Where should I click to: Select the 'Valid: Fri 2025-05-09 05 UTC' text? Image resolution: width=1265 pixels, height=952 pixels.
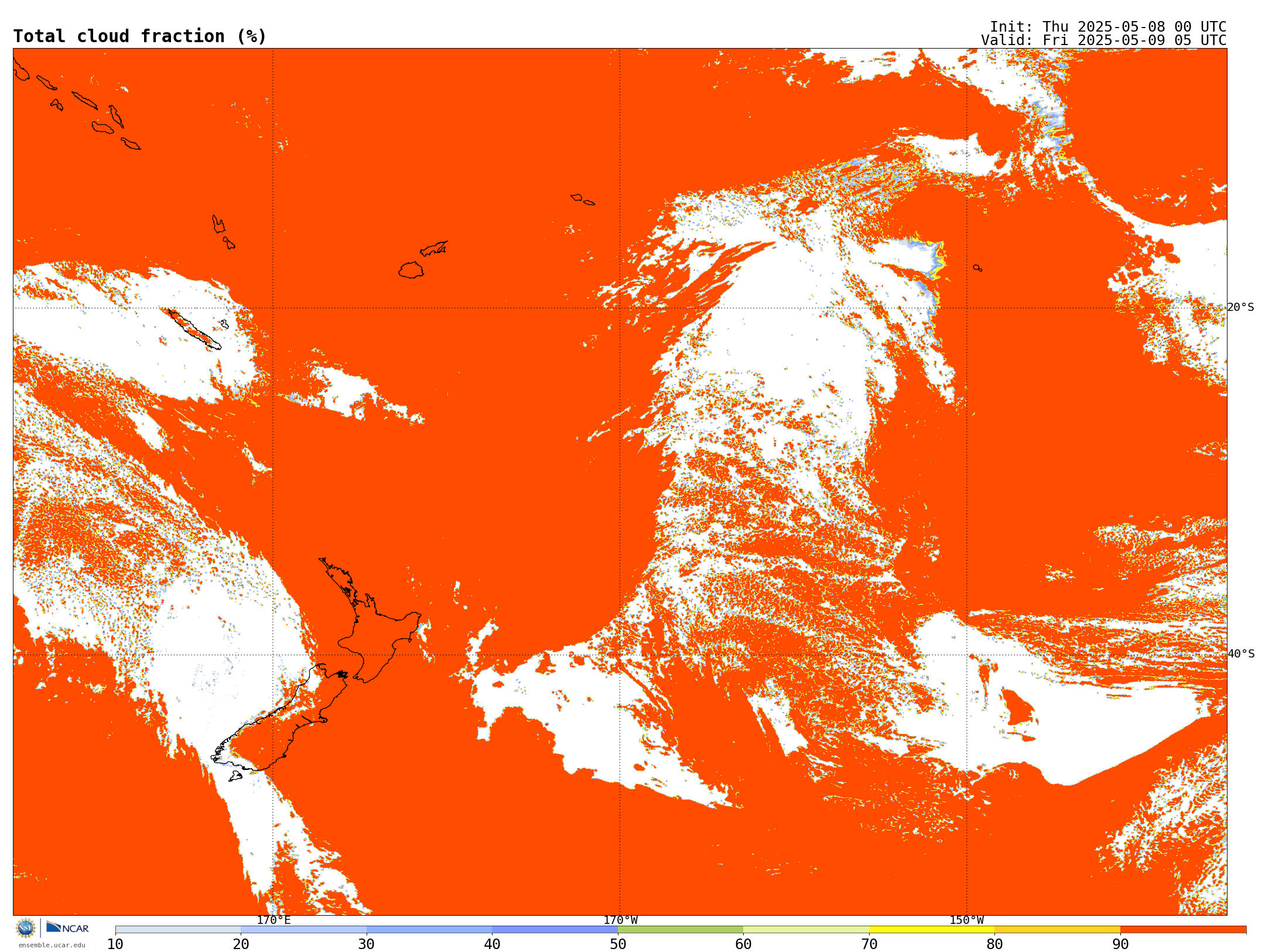pyautogui.click(x=1104, y=40)
